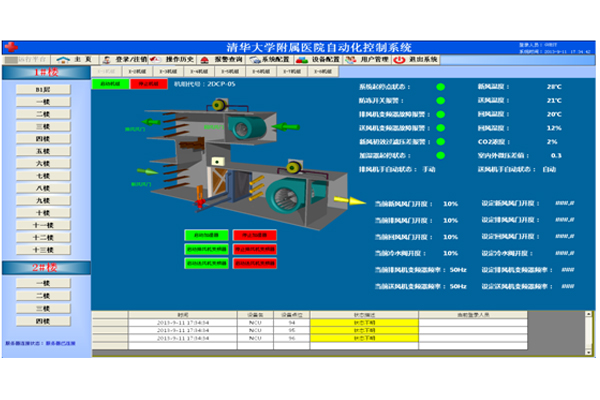
Task: Click the 机组代号 2DCP-05 label
Action: 205,84
